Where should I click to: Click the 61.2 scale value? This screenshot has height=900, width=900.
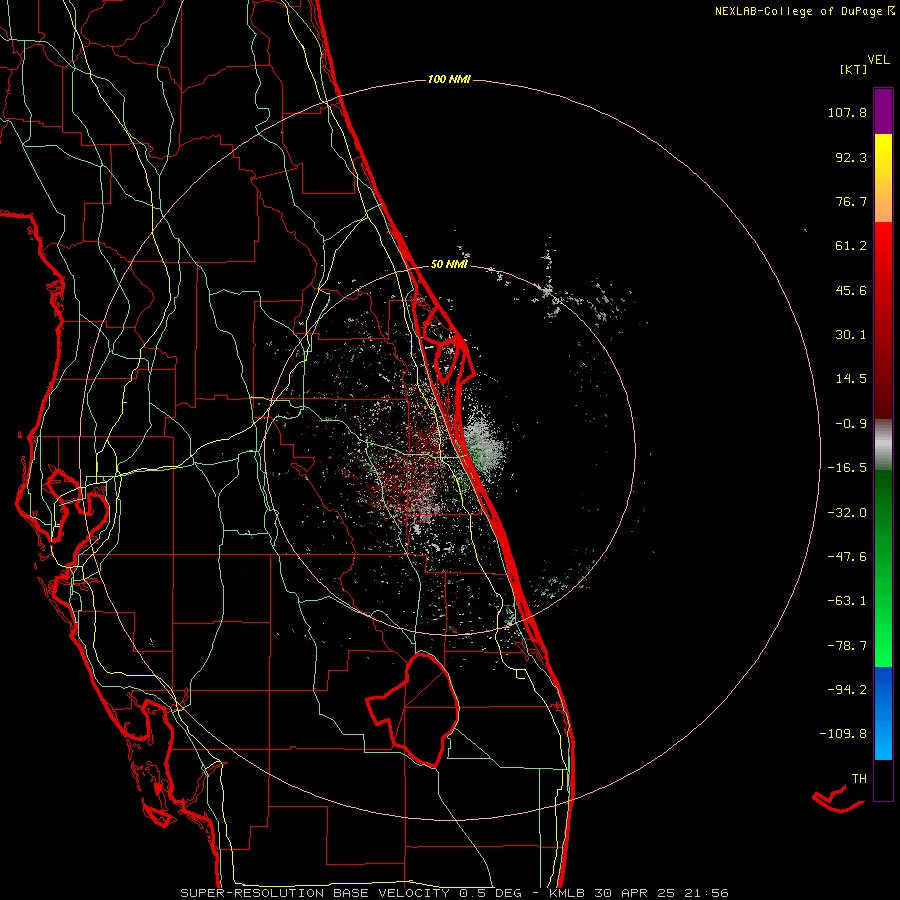(x=851, y=246)
